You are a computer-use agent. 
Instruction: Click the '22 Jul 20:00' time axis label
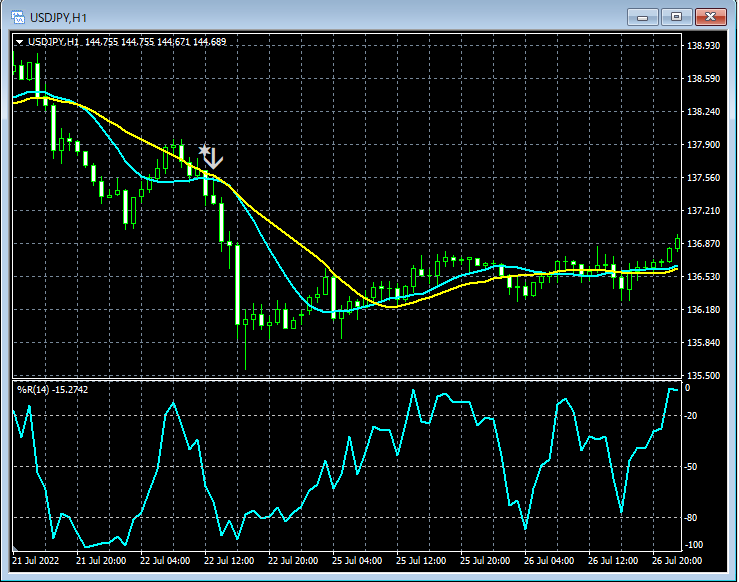pos(293,561)
